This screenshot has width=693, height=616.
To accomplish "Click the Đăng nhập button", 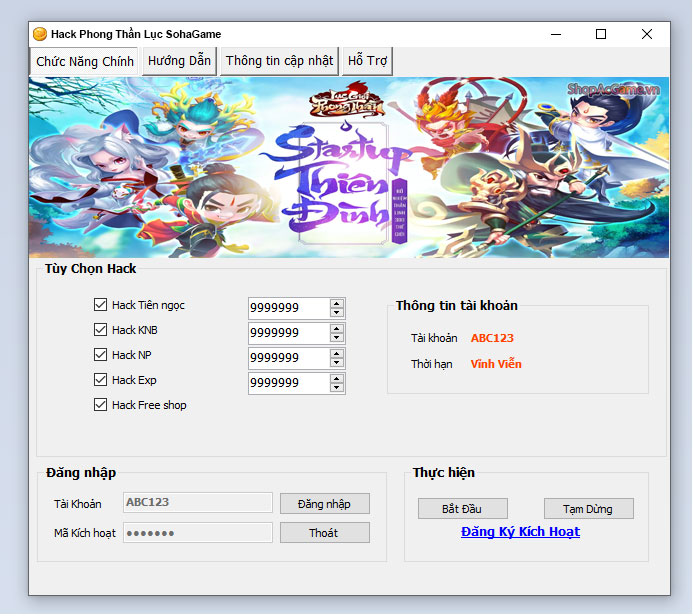I will coord(325,504).
